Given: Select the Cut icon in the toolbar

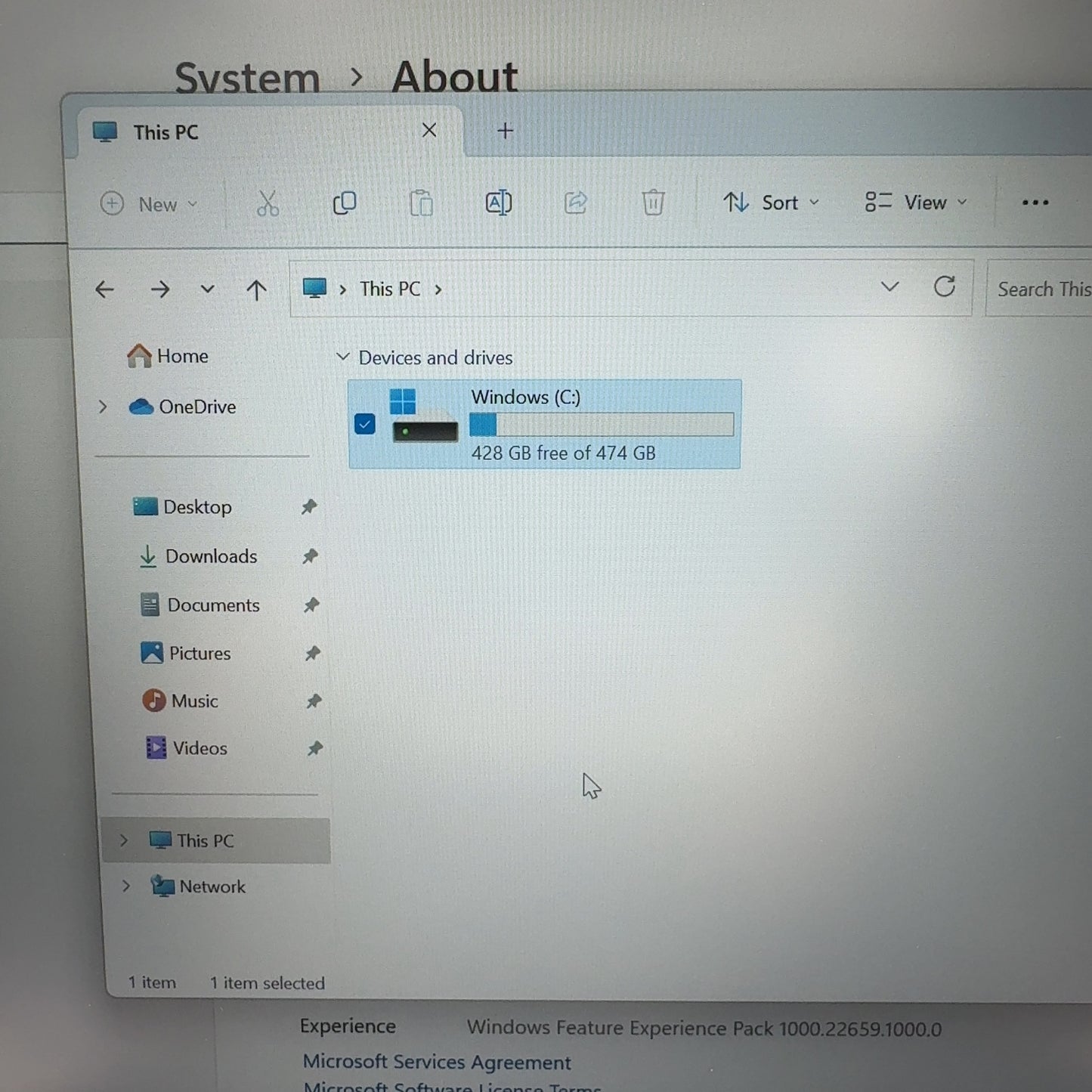Looking at the screenshot, I should 267,203.
